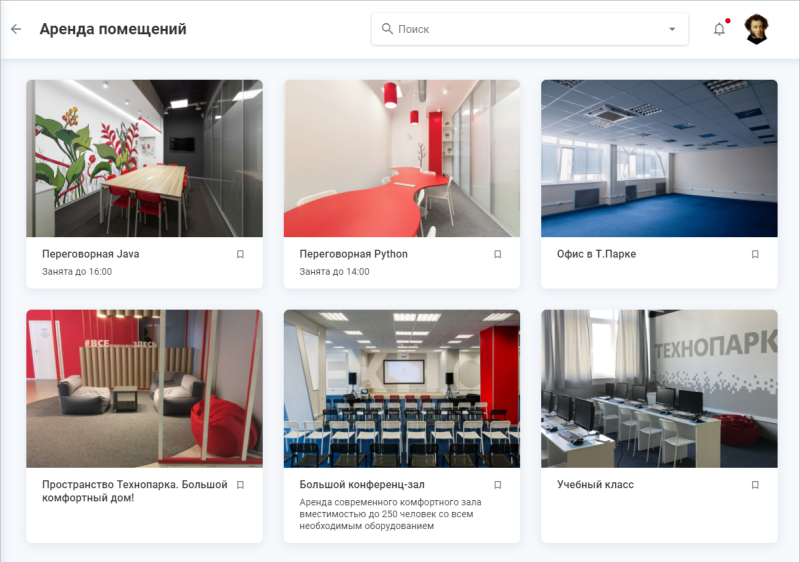Open the notifications bell
This screenshot has width=800, height=562.
click(x=719, y=29)
